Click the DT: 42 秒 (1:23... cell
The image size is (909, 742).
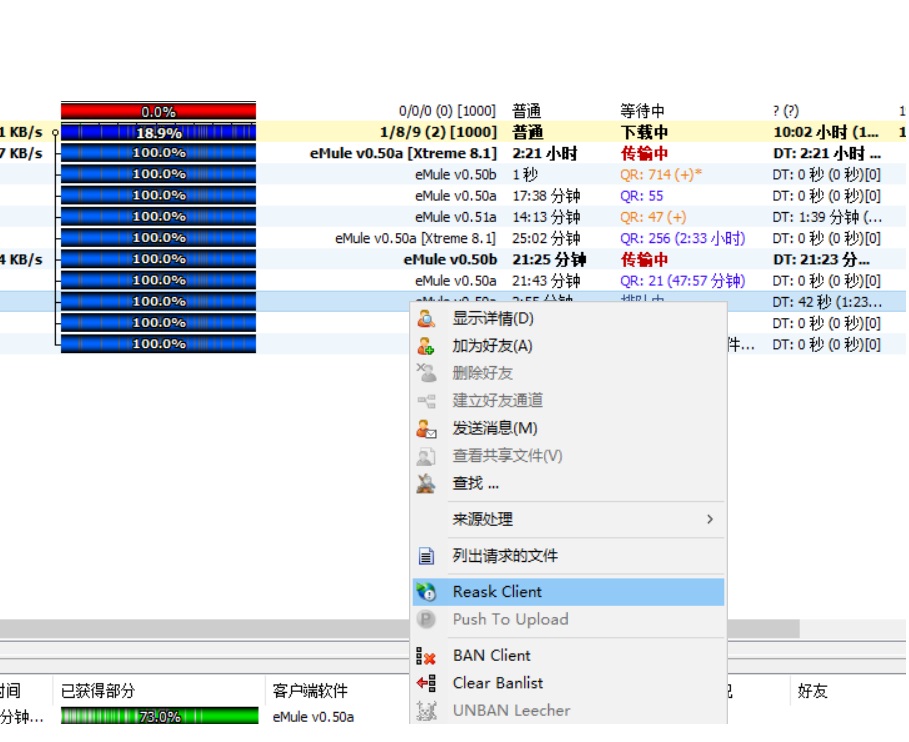[x=827, y=301]
